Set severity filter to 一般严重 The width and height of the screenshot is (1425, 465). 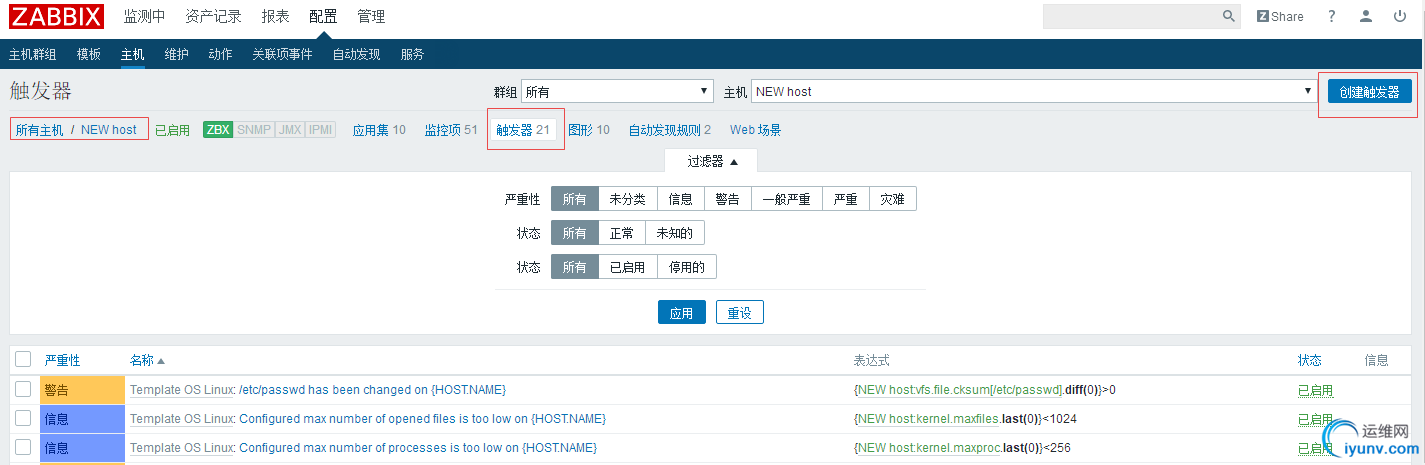(x=787, y=199)
